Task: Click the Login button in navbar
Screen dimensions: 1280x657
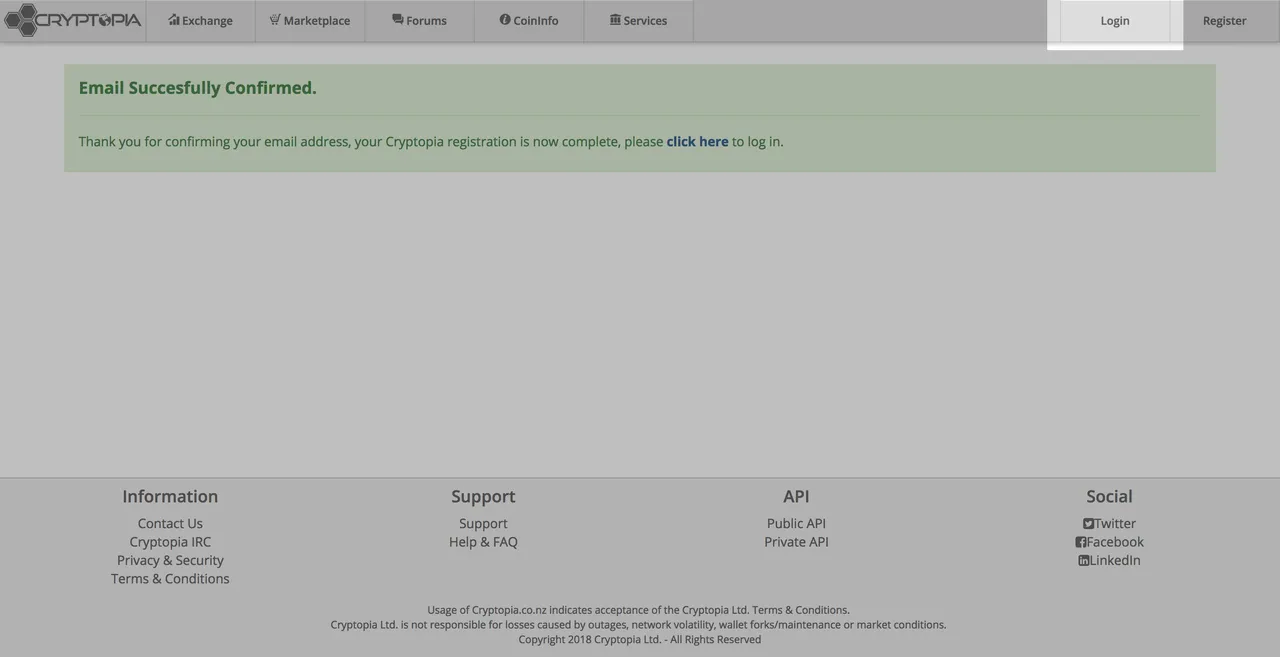Action: pyautogui.click(x=1115, y=21)
